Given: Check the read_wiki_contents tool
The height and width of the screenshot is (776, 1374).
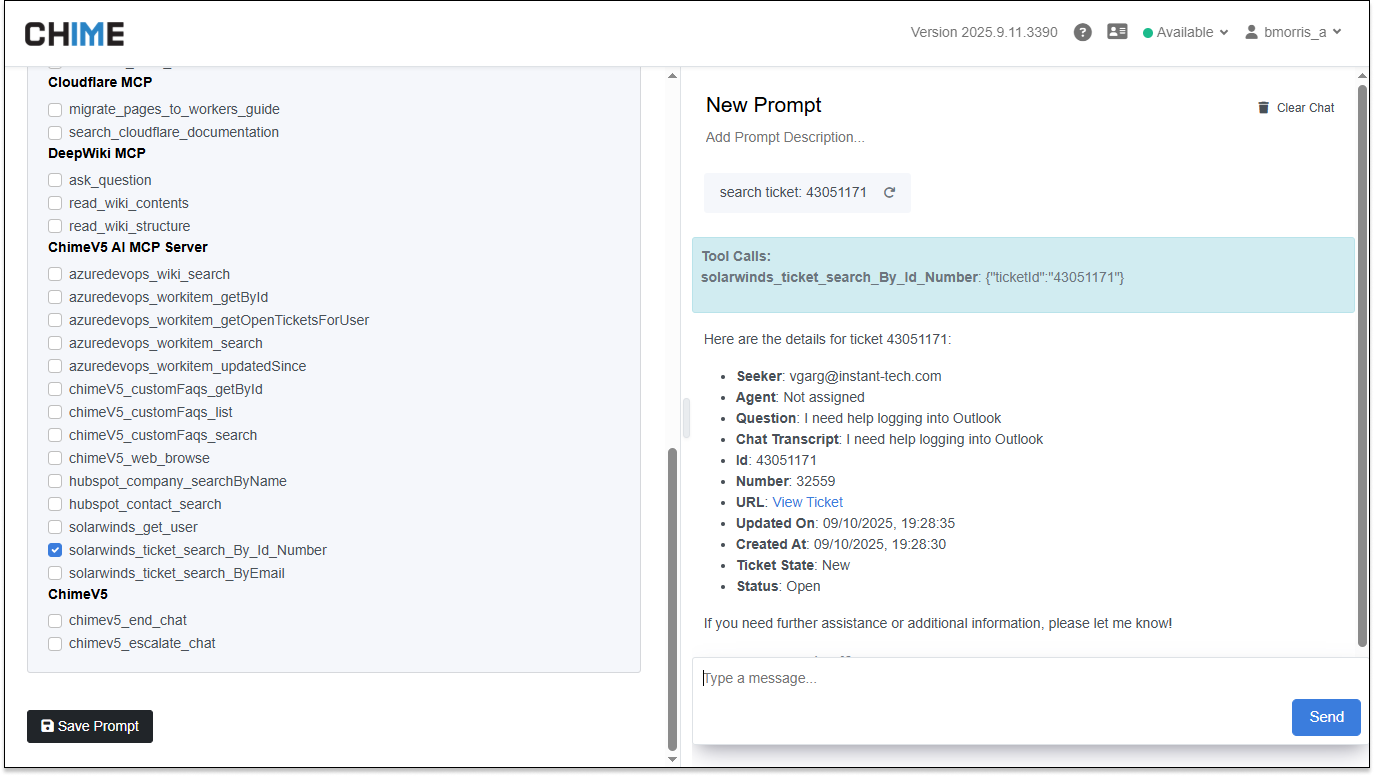Looking at the screenshot, I should pos(55,203).
